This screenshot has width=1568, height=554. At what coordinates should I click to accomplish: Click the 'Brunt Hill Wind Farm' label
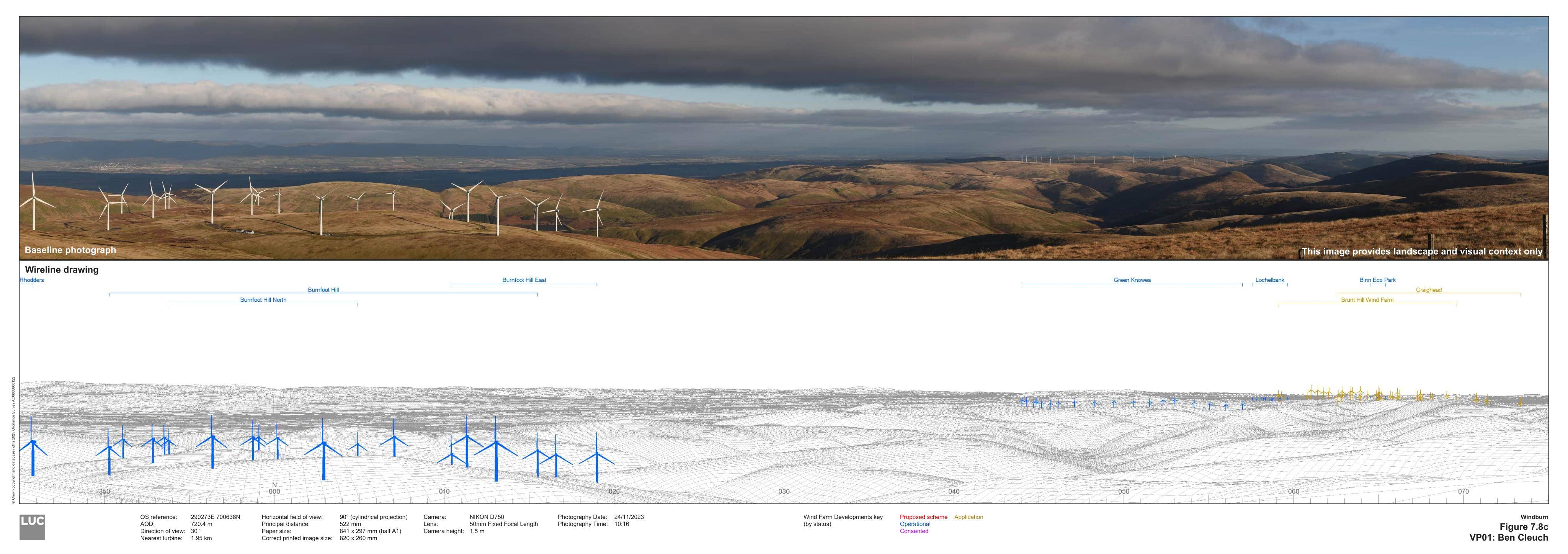(x=1367, y=299)
